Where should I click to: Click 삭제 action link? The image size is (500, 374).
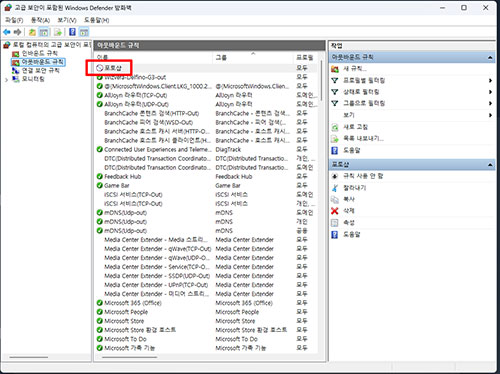(349, 211)
